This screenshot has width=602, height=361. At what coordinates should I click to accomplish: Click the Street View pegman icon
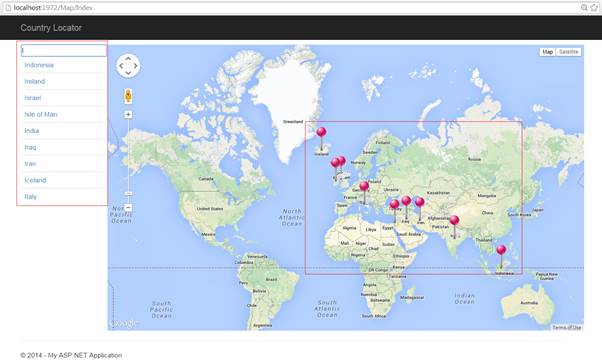point(128,96)
